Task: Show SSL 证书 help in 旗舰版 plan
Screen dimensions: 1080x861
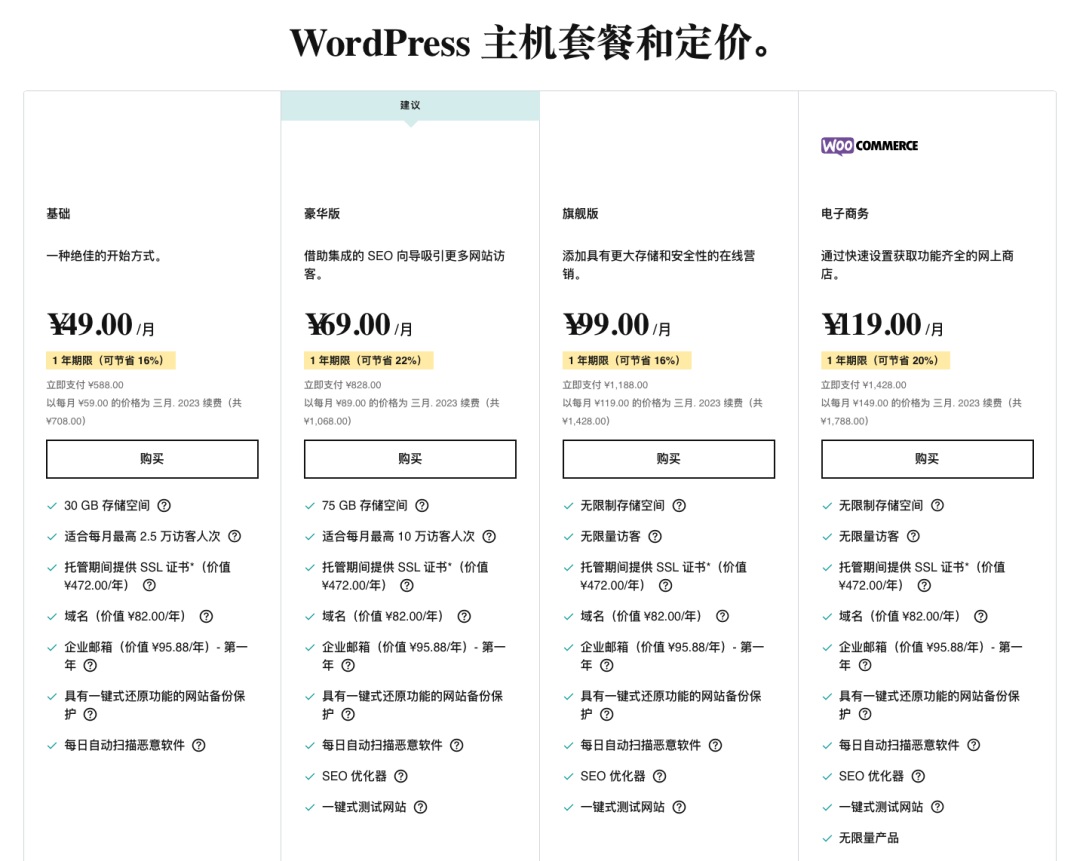Action: [665, 585]
